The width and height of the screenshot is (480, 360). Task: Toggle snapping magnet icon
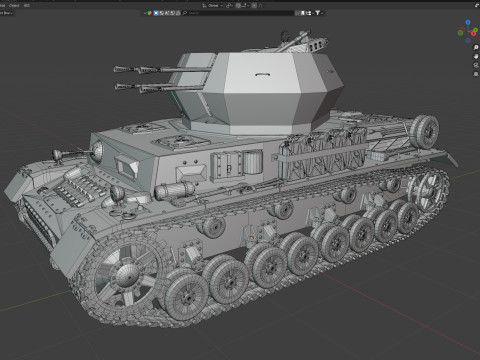click(238, 6)
